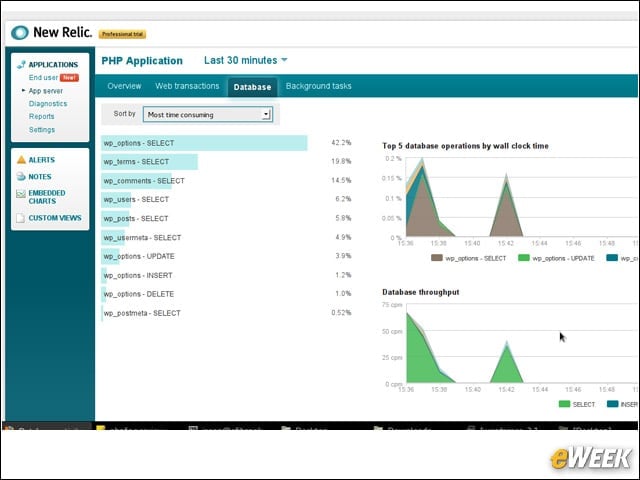
Task: Click the brown wp_options - SELECT legend swatch
Action: [x=437, y=258]
